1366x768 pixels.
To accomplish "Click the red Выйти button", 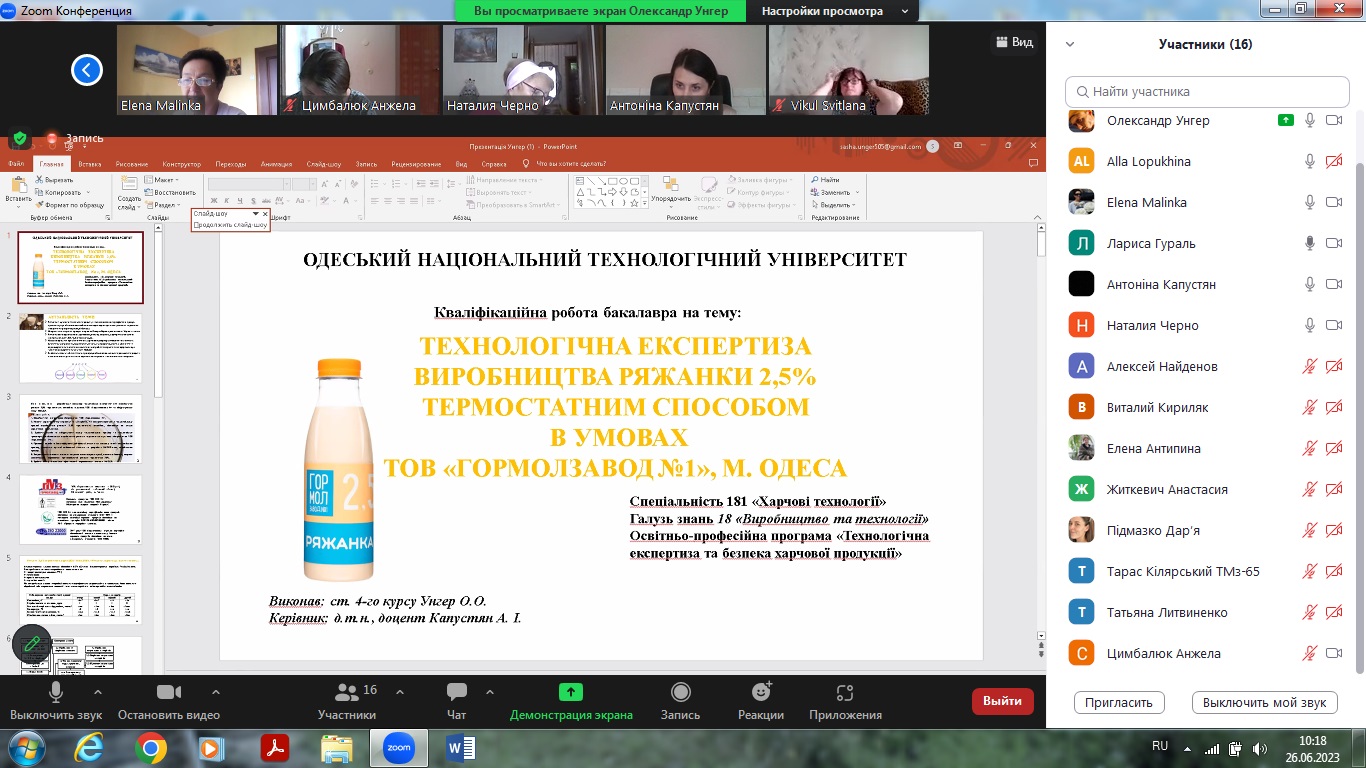I will [x=1002, y=701].
